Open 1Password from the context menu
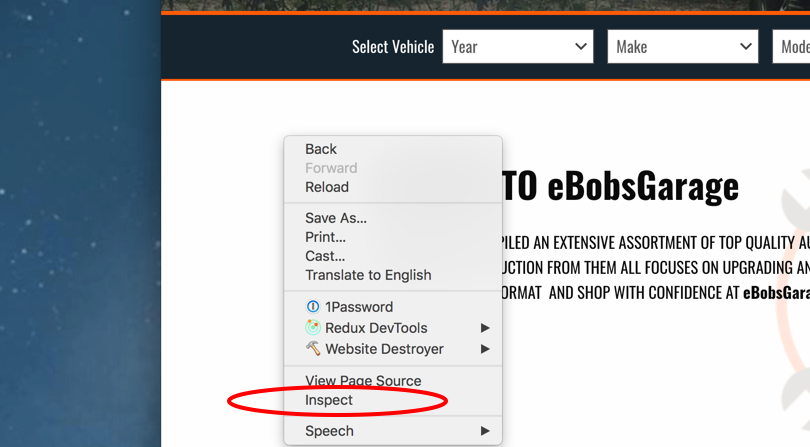The width and height of the screenshot is (810, 447). coord(393,307)
